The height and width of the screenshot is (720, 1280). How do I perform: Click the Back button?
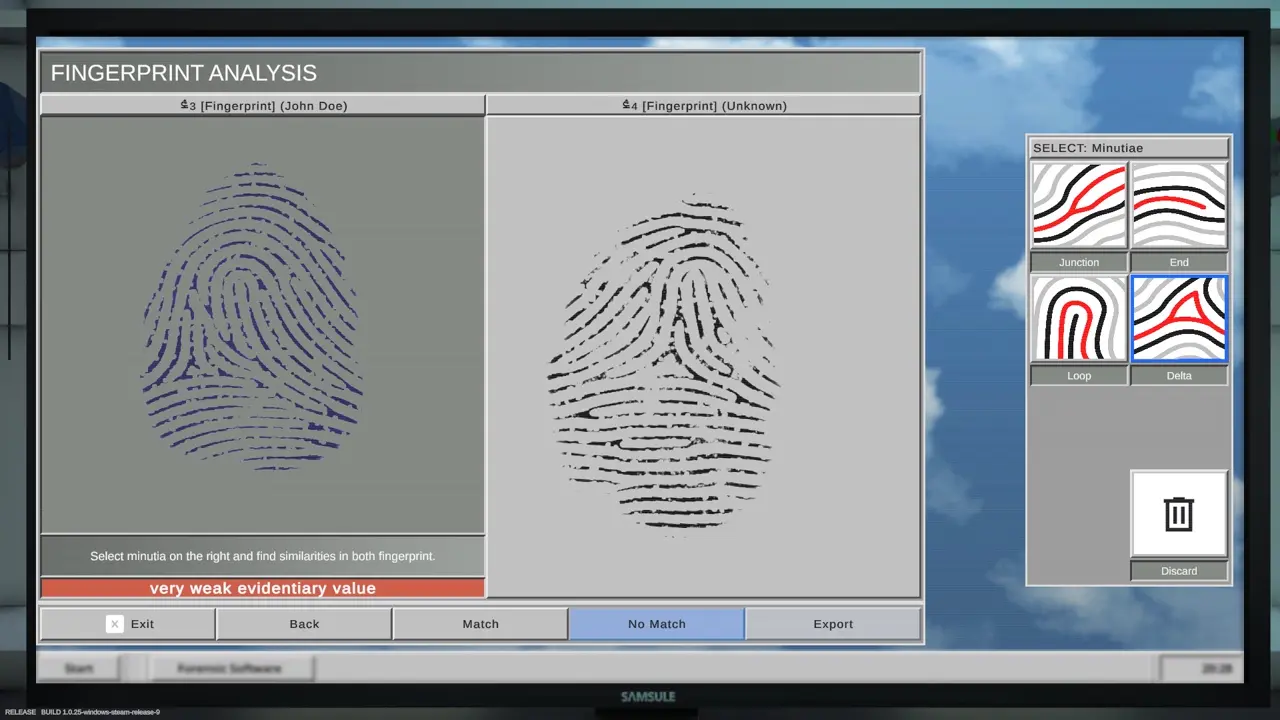click(x=304, y=624)
